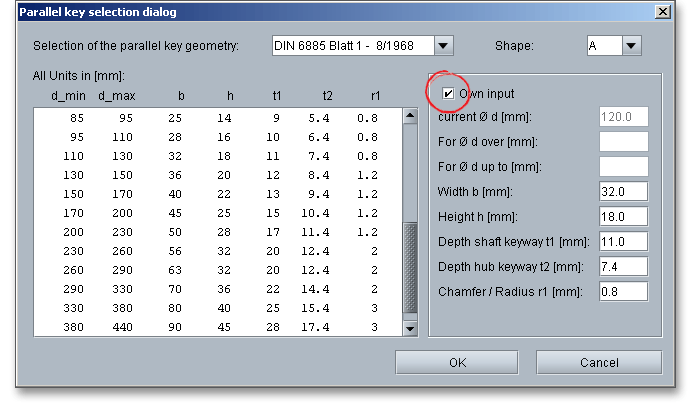Viewport: 691px width, 403px height.
Task: Click the Width b input field
Action: tap(623, 192)
